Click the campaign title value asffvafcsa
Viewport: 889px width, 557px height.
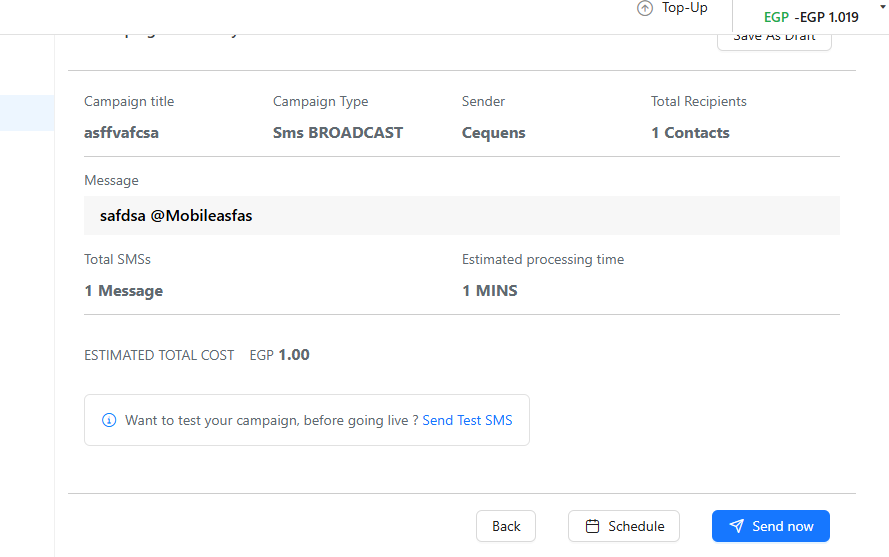121,133
